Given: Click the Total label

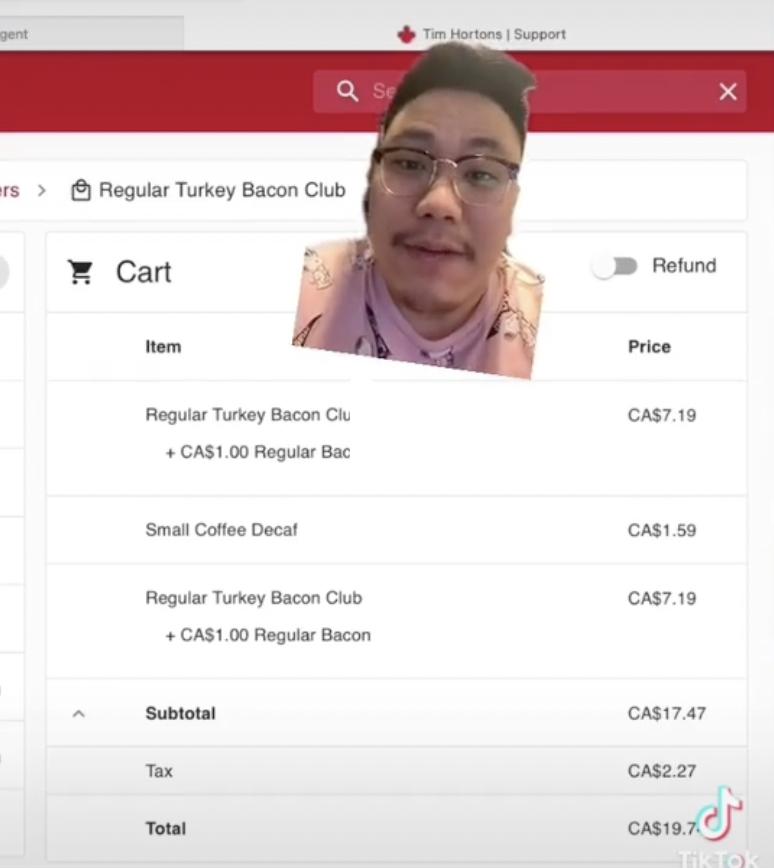Looking at the screenshot, I should tap(166, 829).
